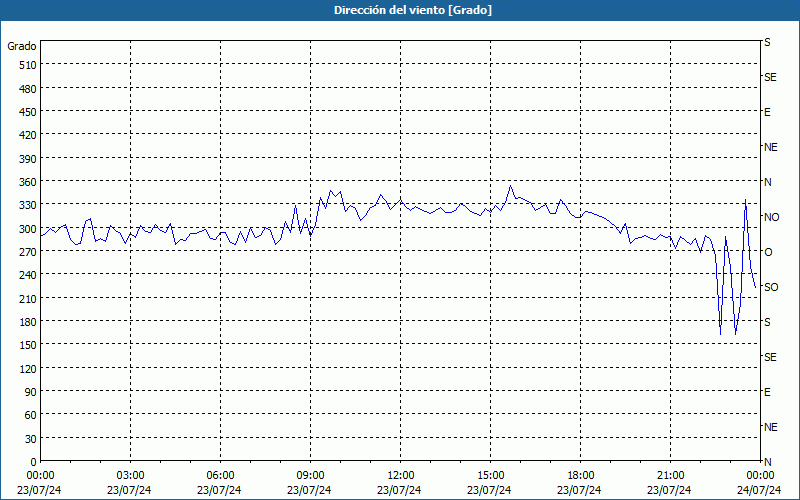800x500 pixels.
Task: Select the 09:00 time axis label
Action: coord(310,476)
